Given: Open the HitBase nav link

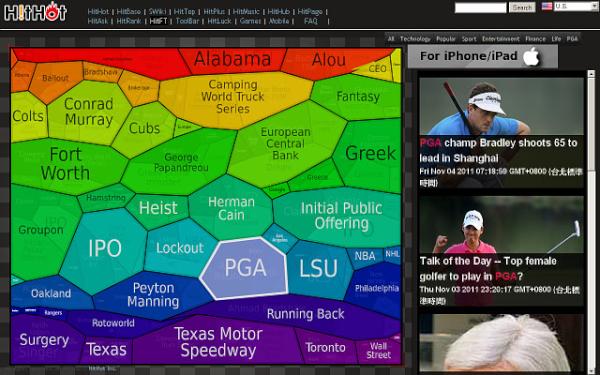Looking at the screenshot, I should pos(129,12).
